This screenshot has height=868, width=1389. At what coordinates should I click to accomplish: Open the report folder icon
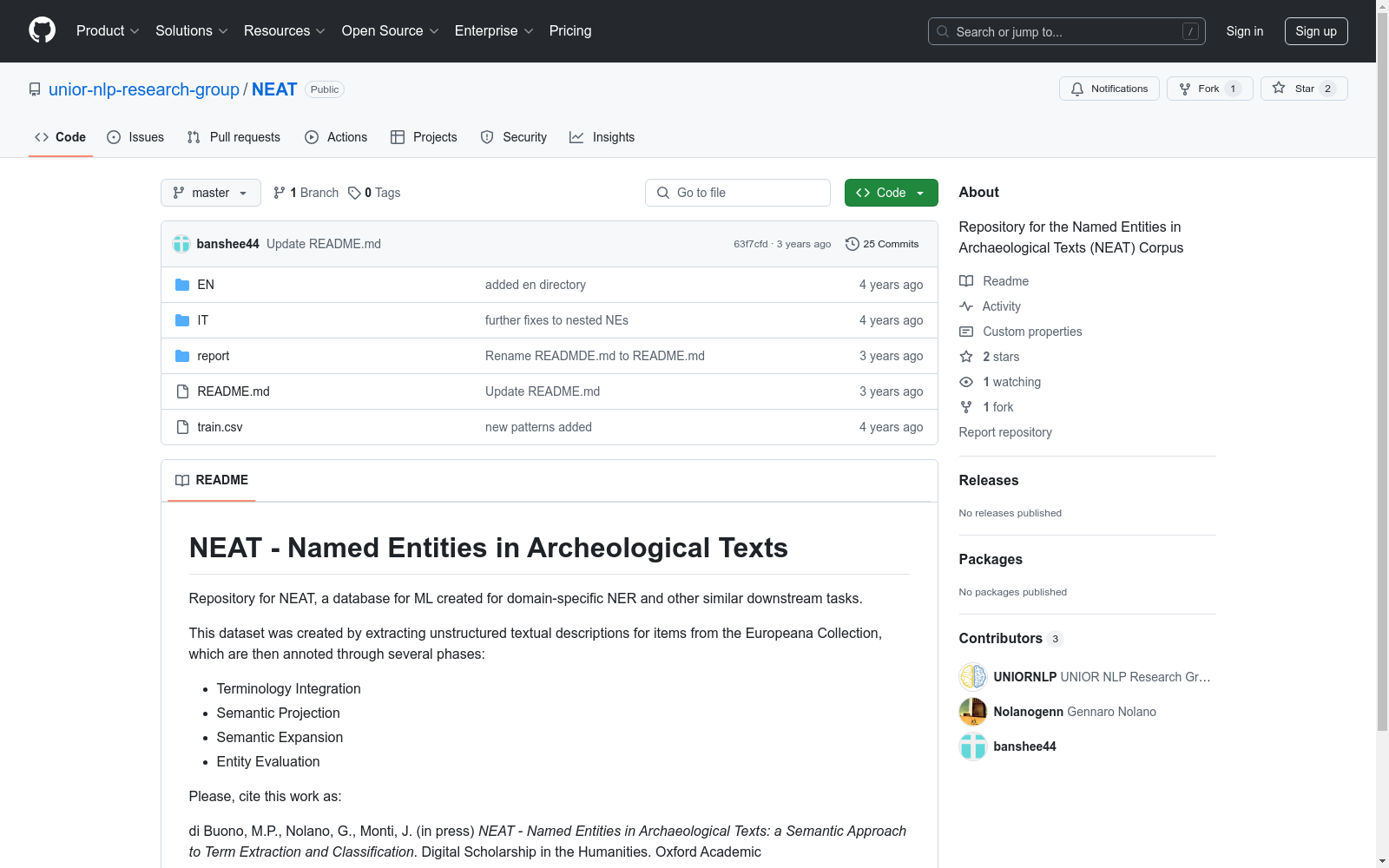182,356
